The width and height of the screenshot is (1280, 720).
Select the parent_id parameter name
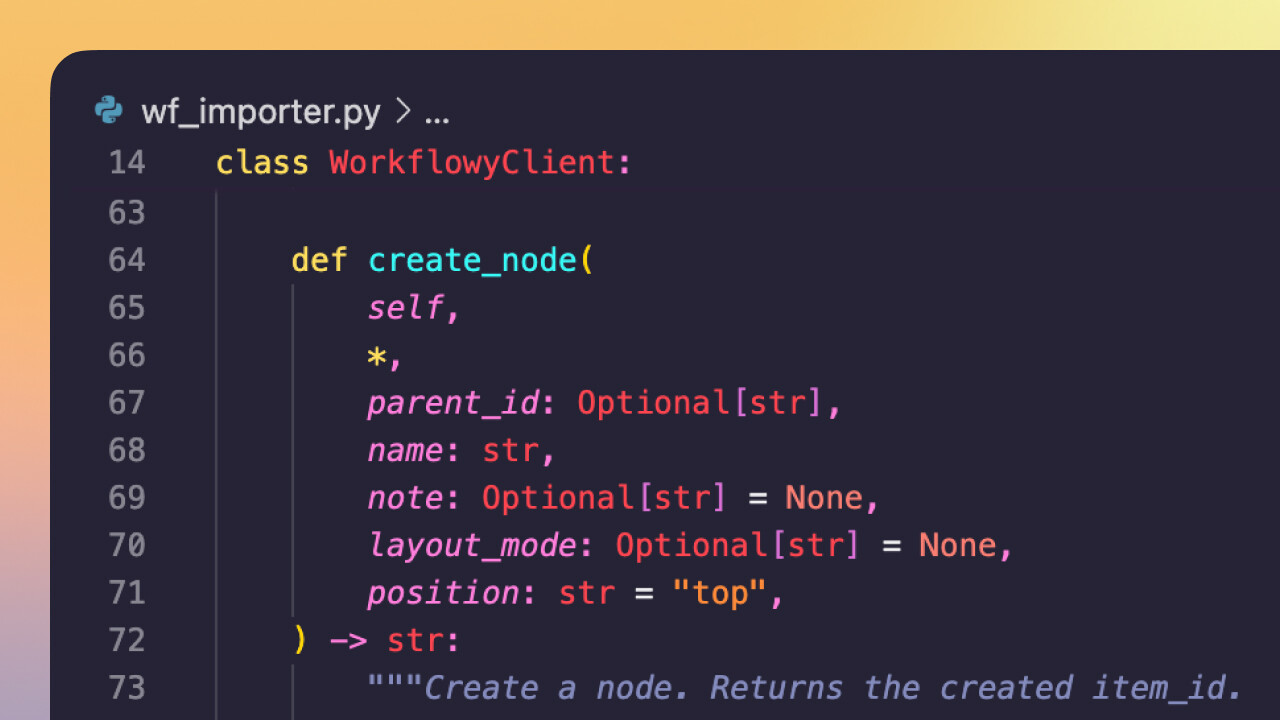(x=450, y=402)
